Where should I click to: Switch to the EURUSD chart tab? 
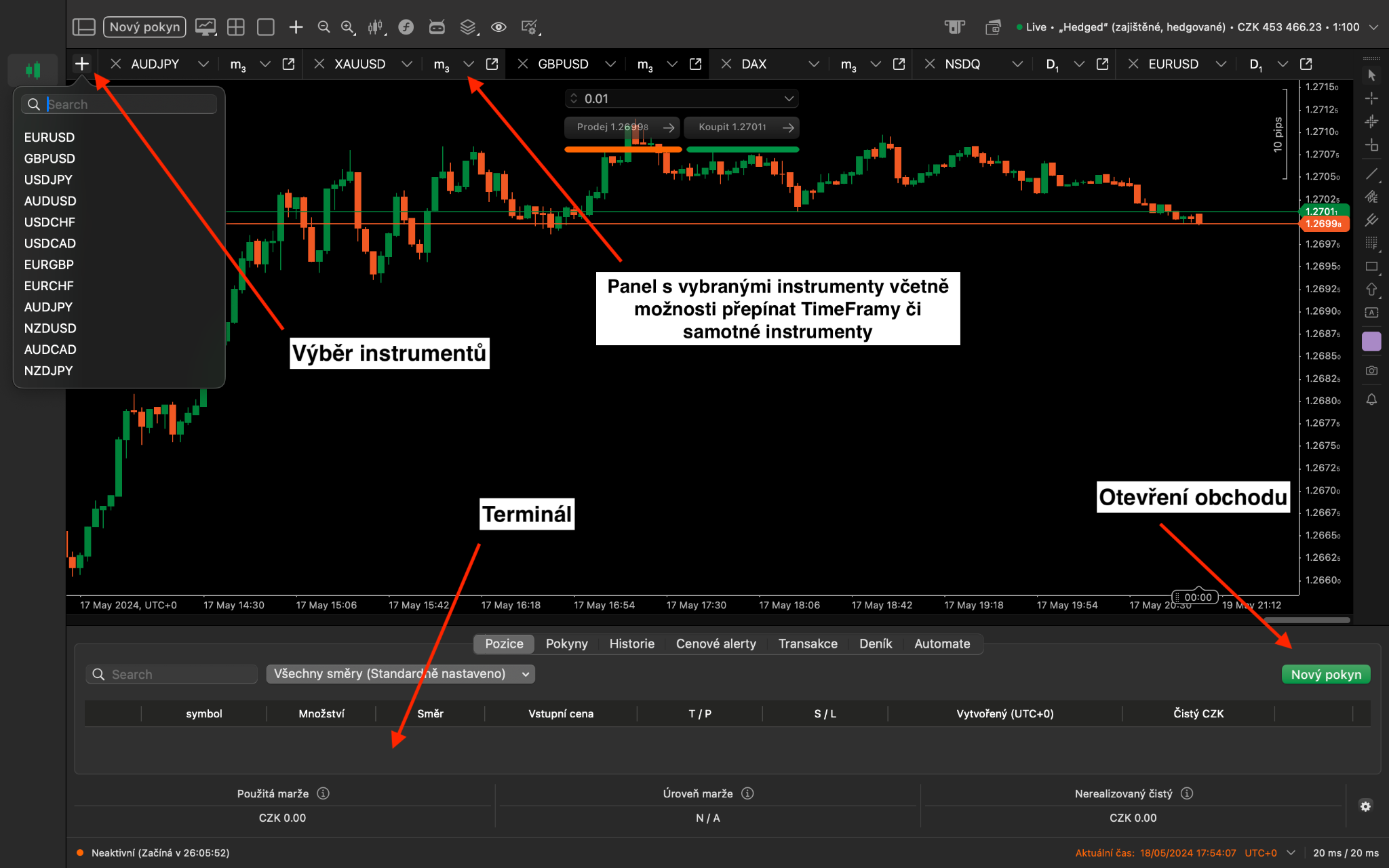coord(1173,64)
